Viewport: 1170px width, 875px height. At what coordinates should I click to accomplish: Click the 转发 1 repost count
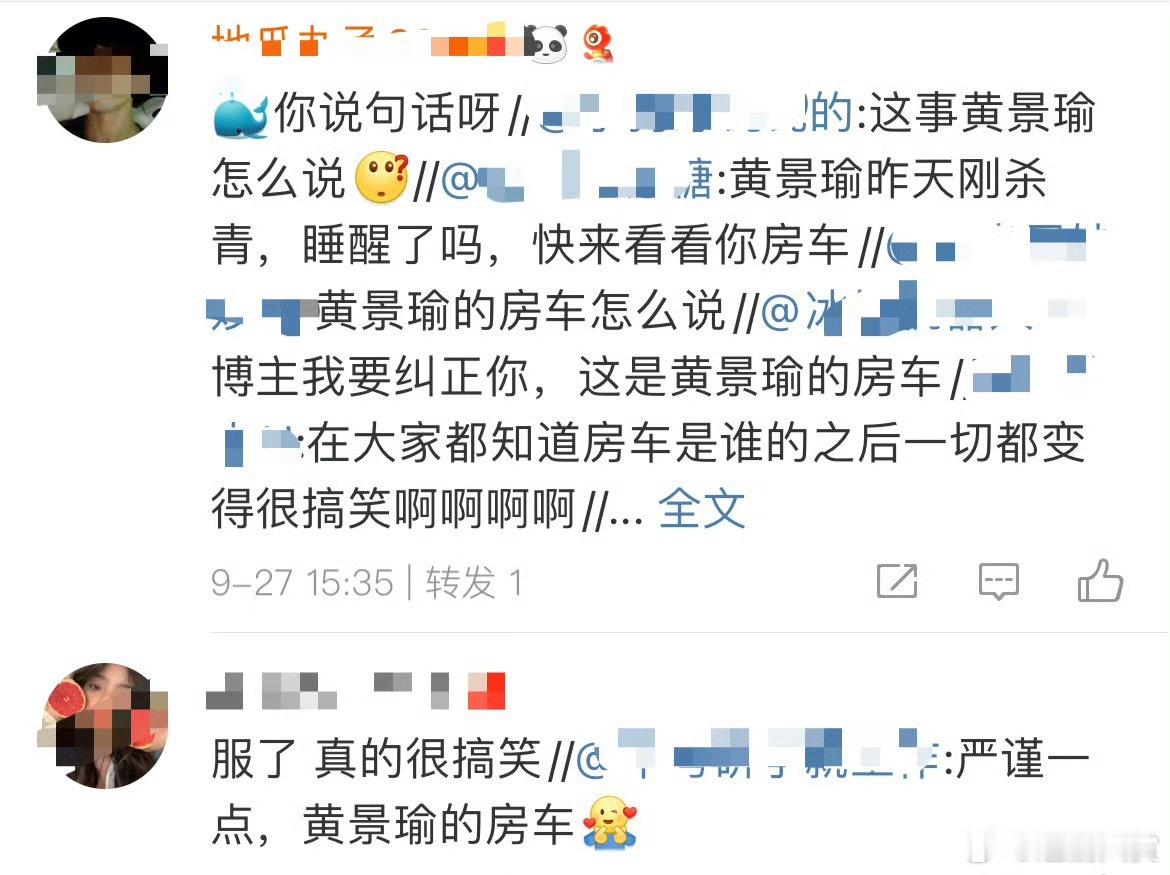pyautogui.click(x=473, y=582)
